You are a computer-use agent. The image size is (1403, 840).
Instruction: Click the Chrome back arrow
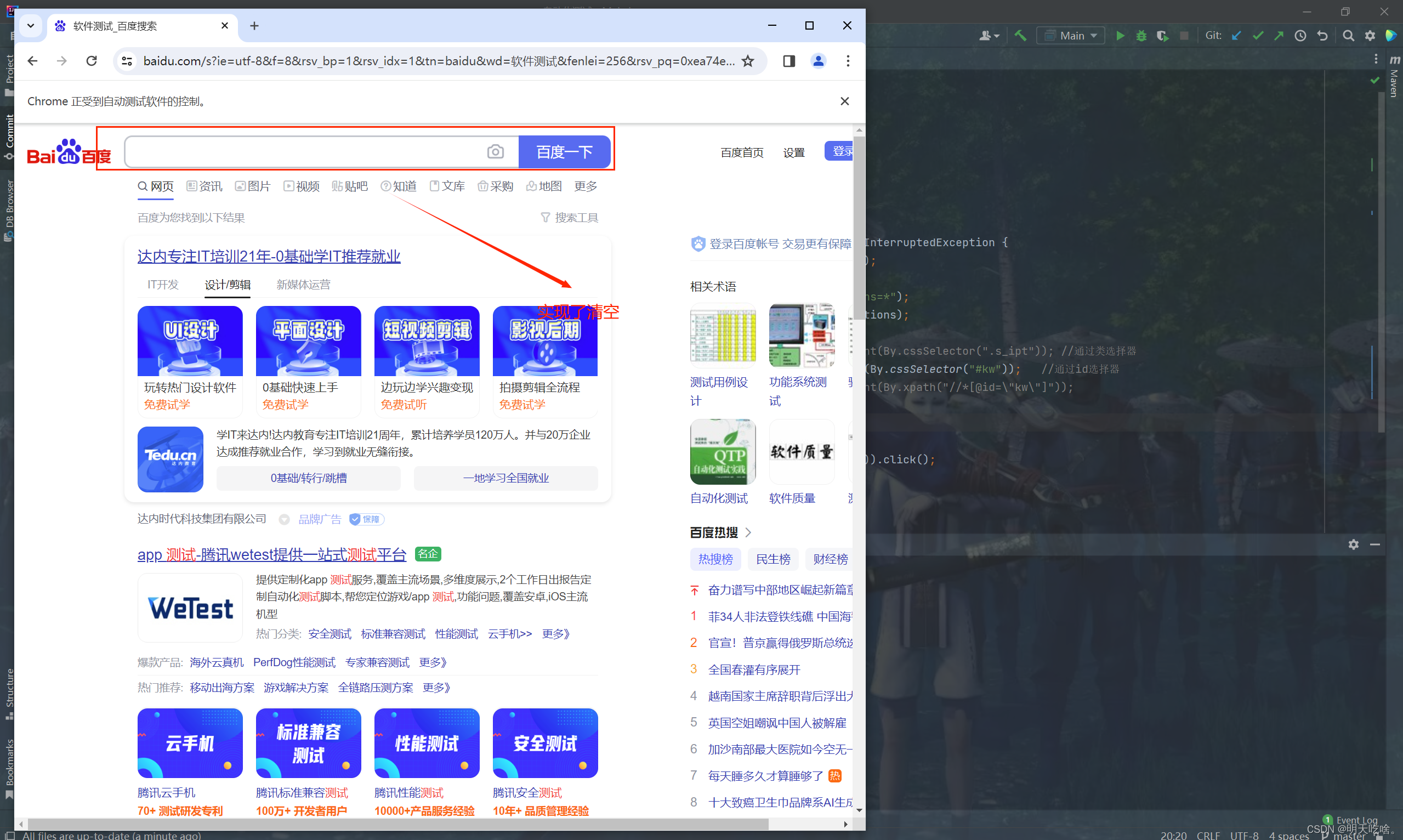pyautogui.click(x=32, y=60)
